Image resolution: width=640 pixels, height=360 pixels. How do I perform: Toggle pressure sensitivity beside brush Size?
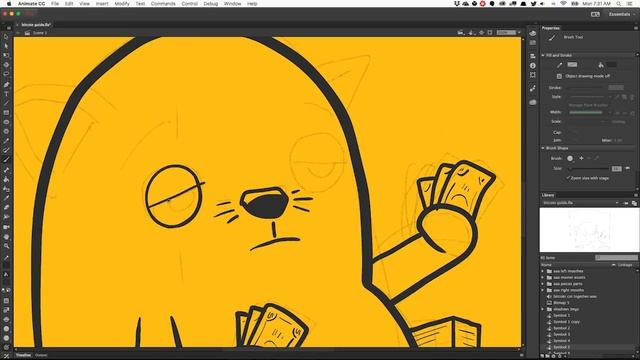(x=627, y=168)
